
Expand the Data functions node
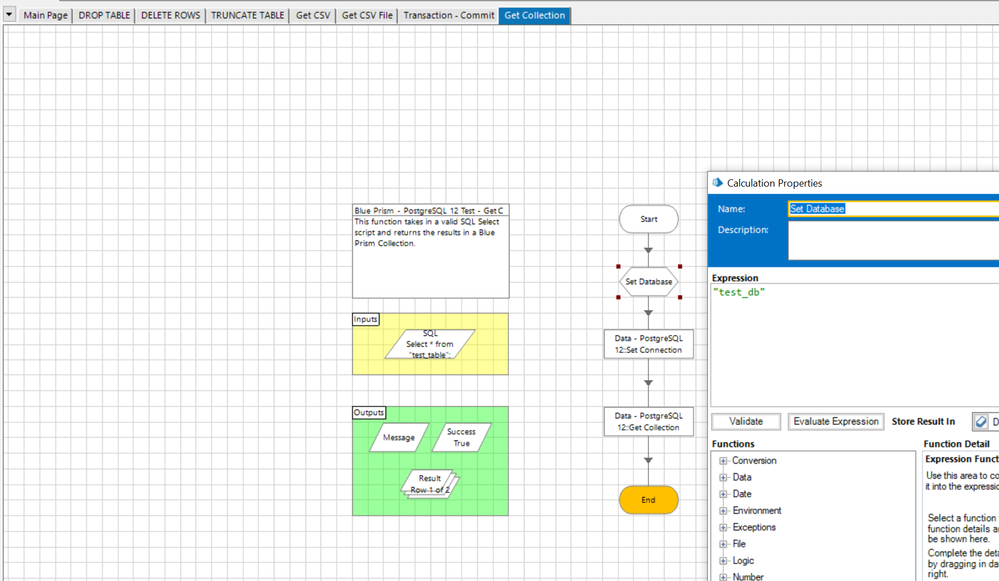click(723, 477)
